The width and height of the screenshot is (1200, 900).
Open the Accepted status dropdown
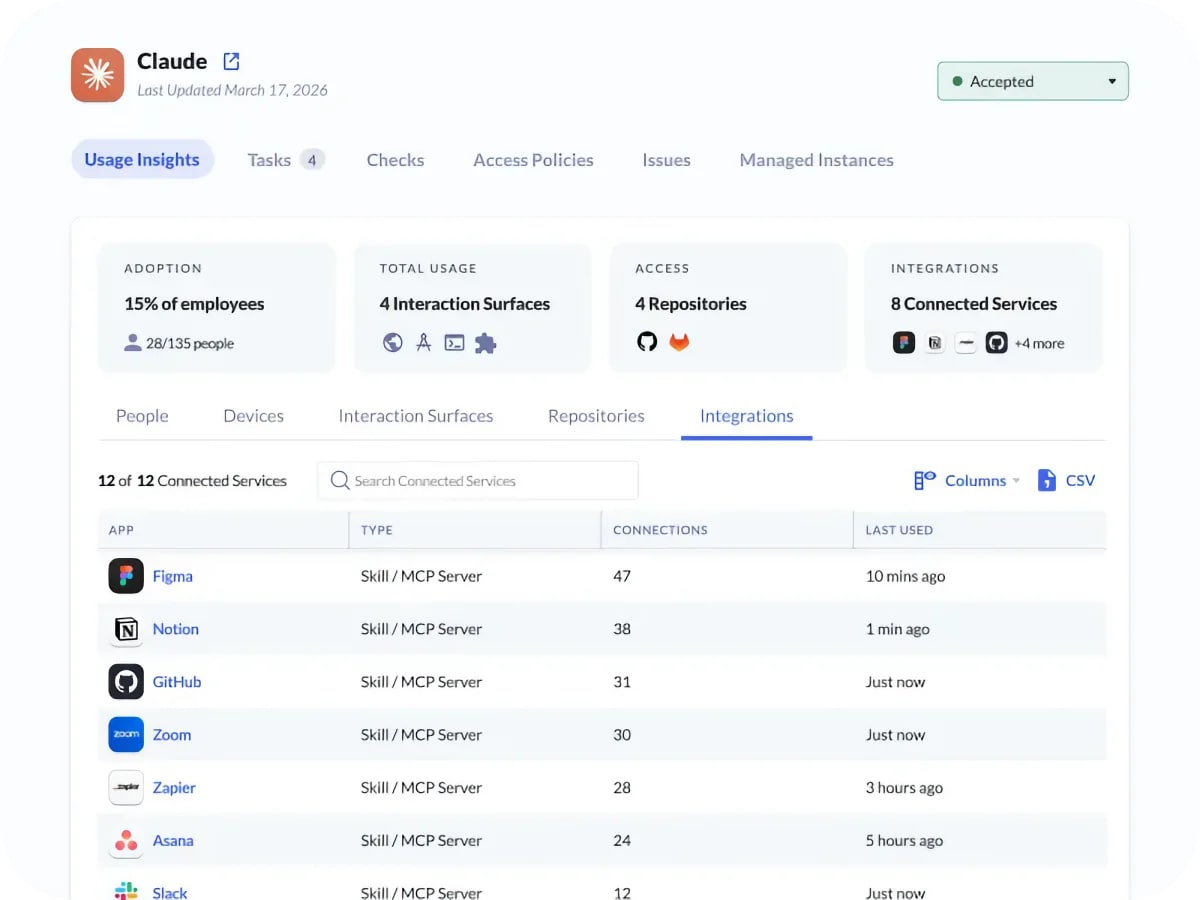click(x=1033, y=82)
